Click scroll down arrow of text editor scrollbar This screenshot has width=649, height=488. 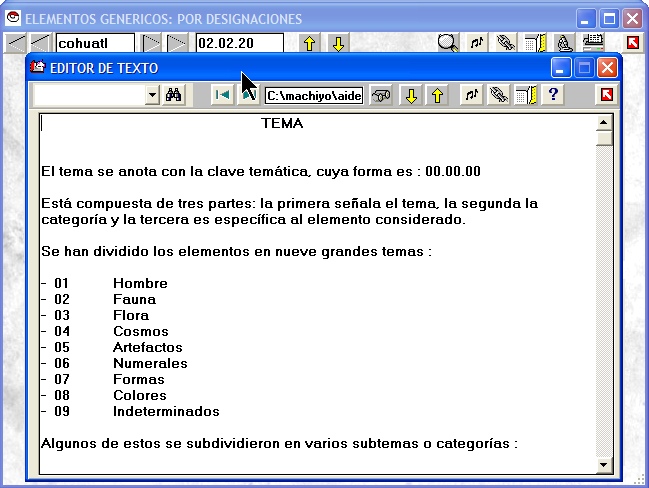[x=603, y=464]
